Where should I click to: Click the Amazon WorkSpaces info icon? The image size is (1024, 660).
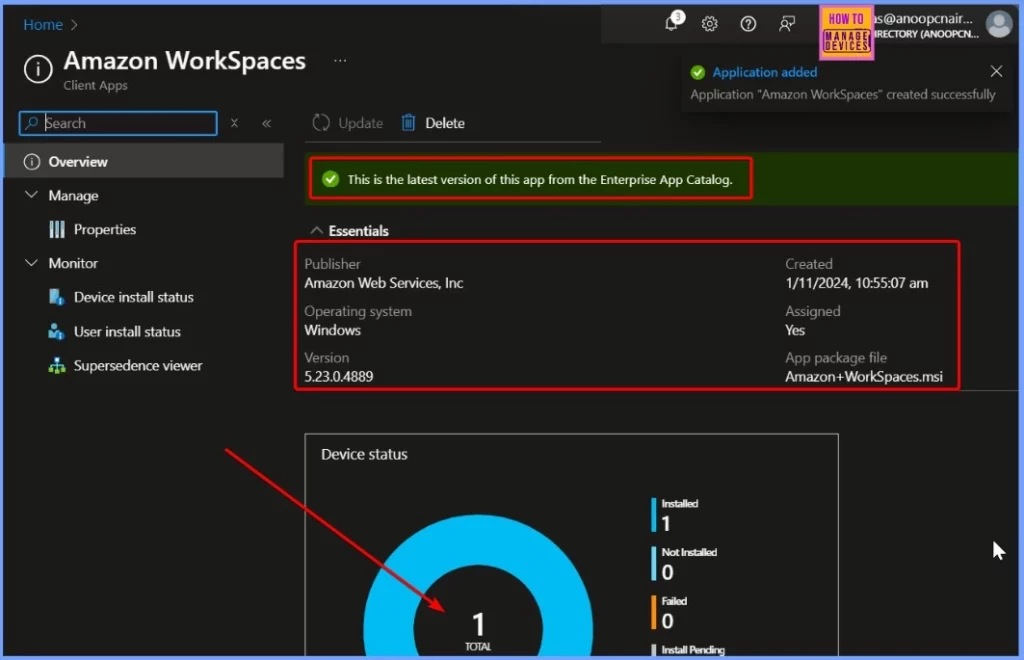[38, 69]
